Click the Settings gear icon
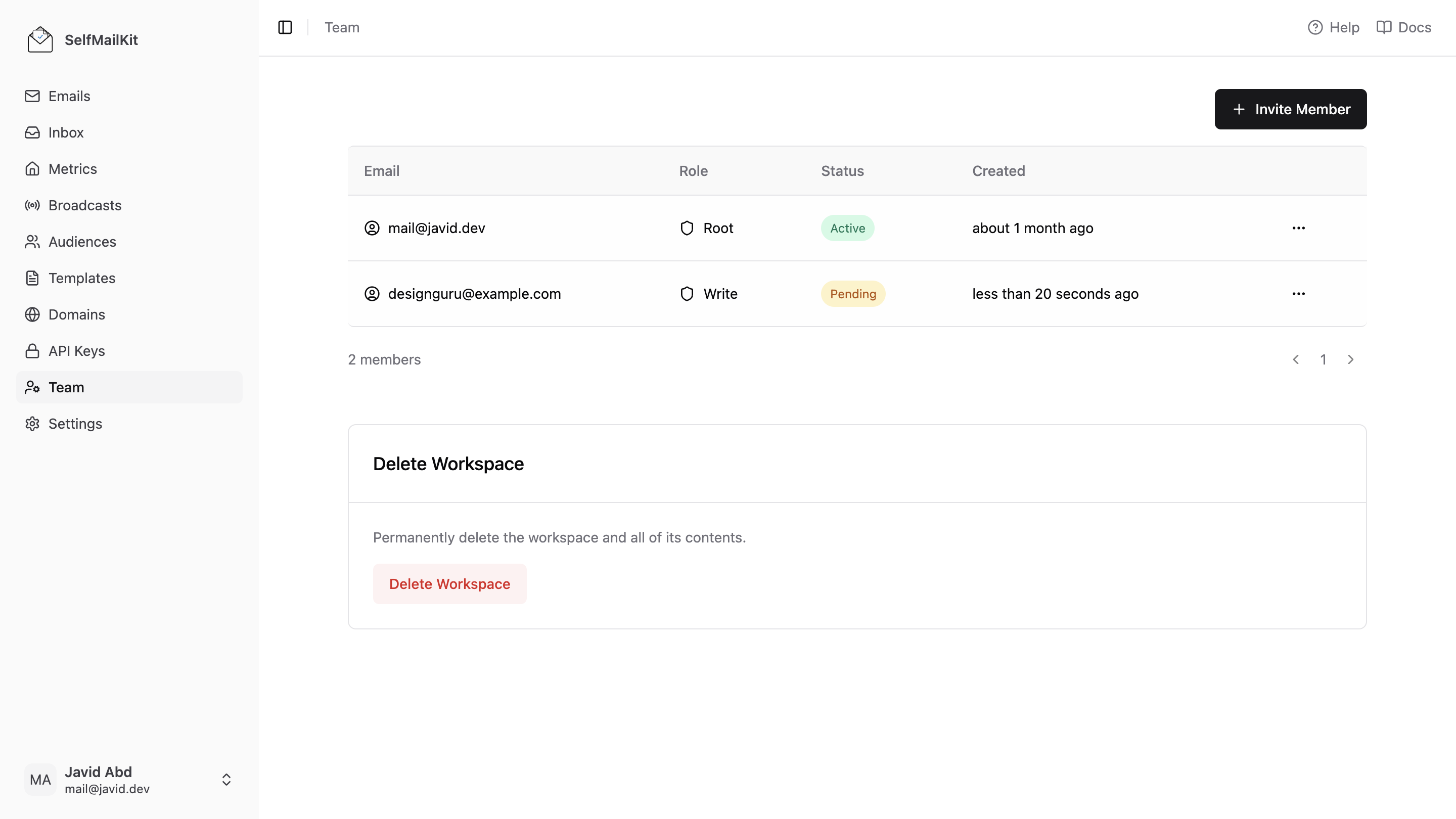Screen dimensions: 1456x819 [x=32, y=424]
